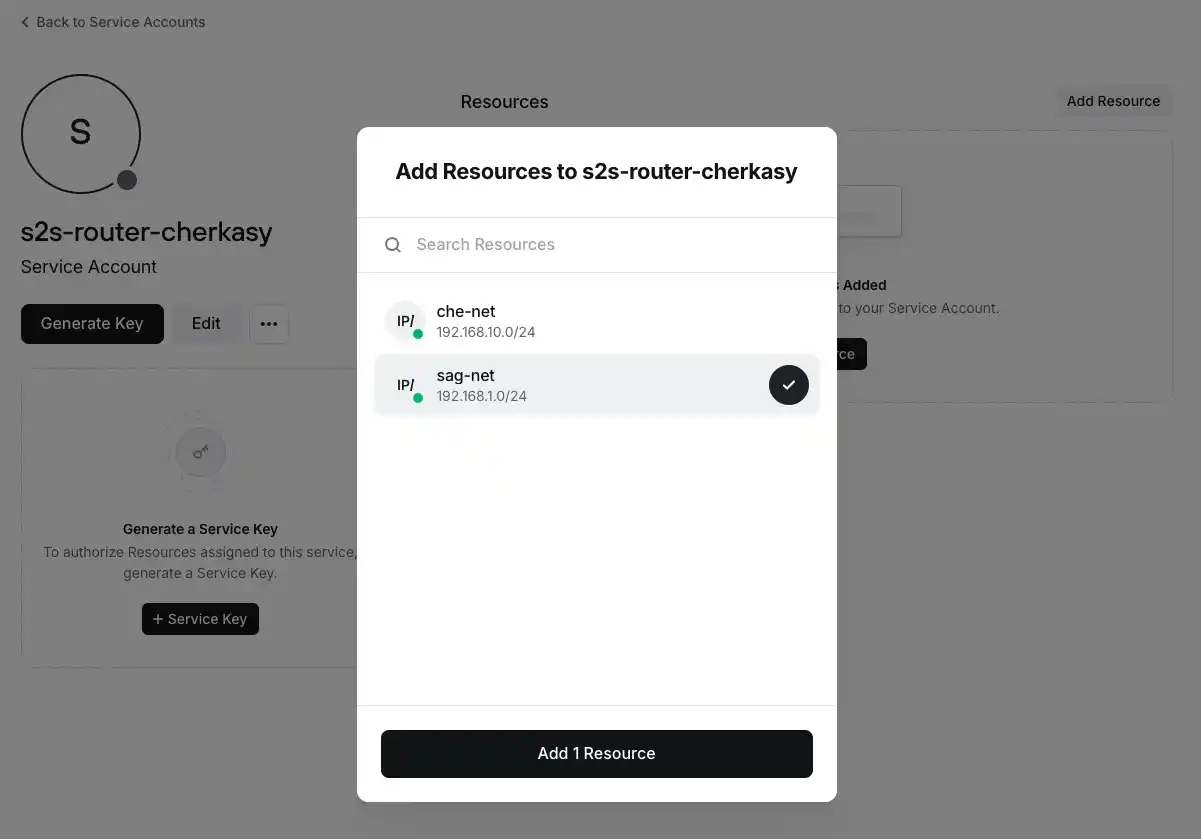
Task: Click the Add 1 Resource button
Action: coord(596,753)
